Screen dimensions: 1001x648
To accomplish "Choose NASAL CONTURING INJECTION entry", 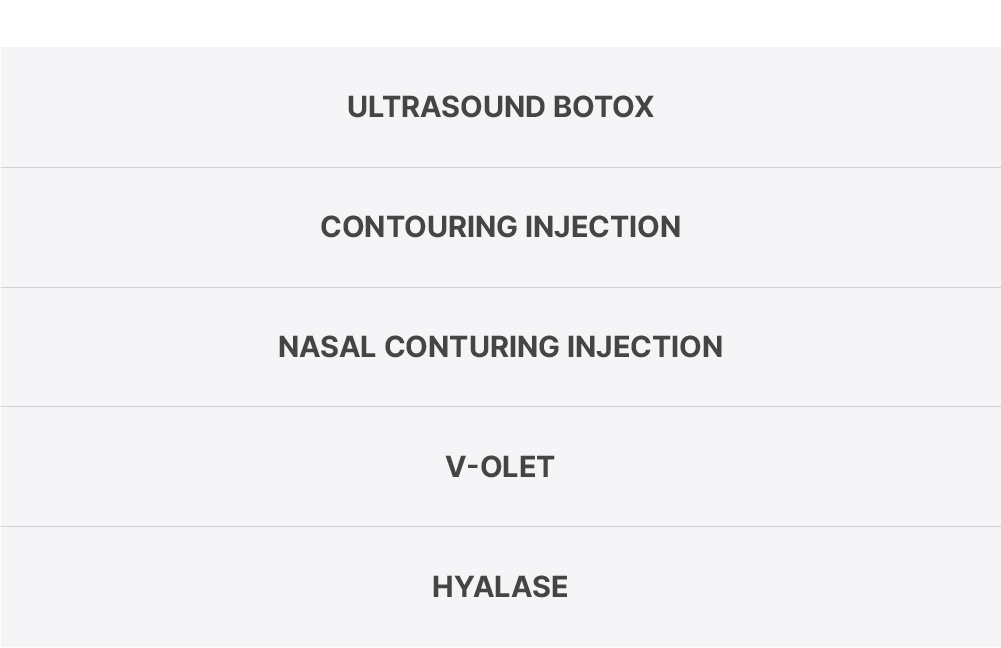I will pos(500,347).
